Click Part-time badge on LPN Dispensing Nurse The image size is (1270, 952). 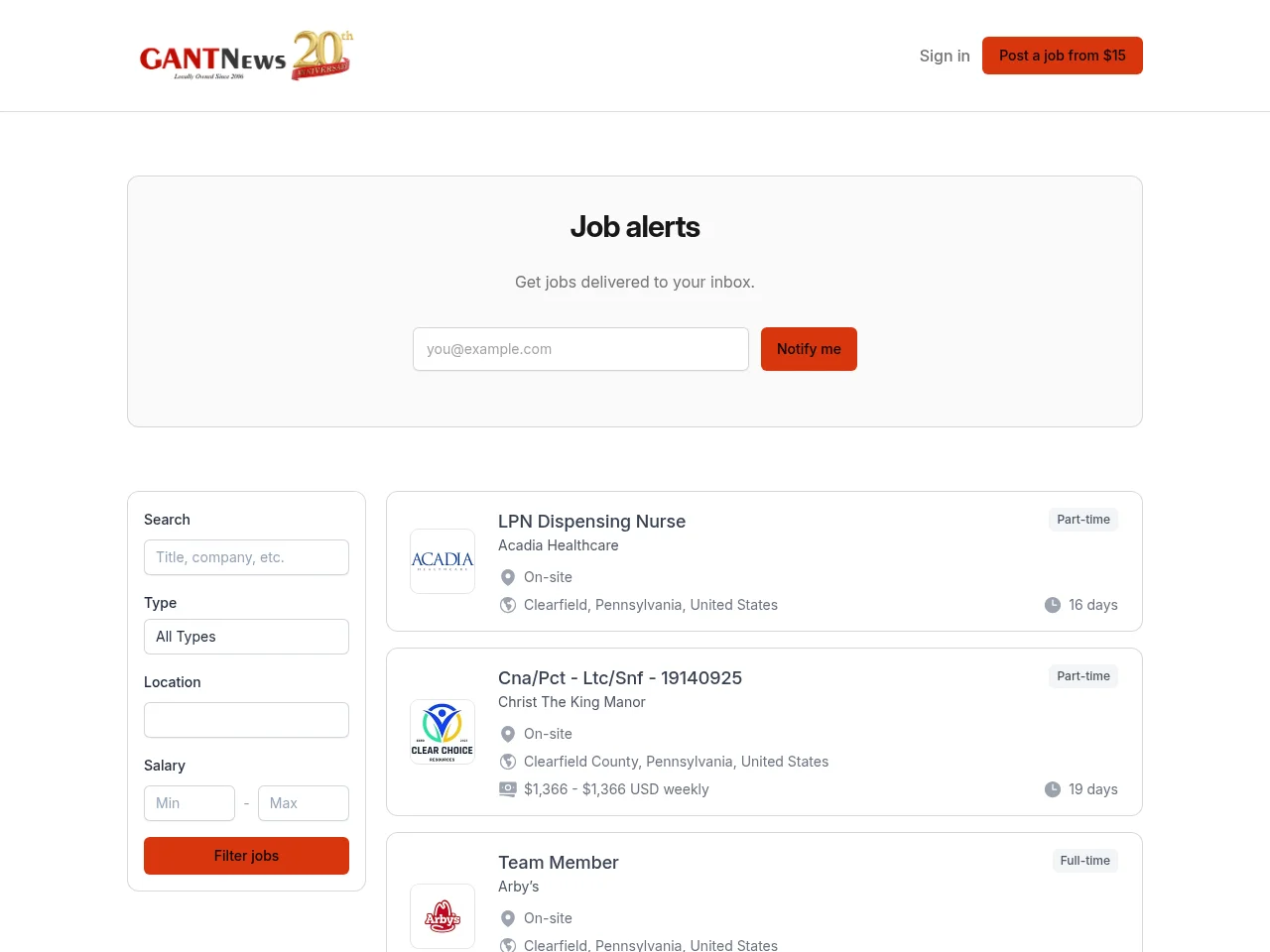(x=1083, y=520)
